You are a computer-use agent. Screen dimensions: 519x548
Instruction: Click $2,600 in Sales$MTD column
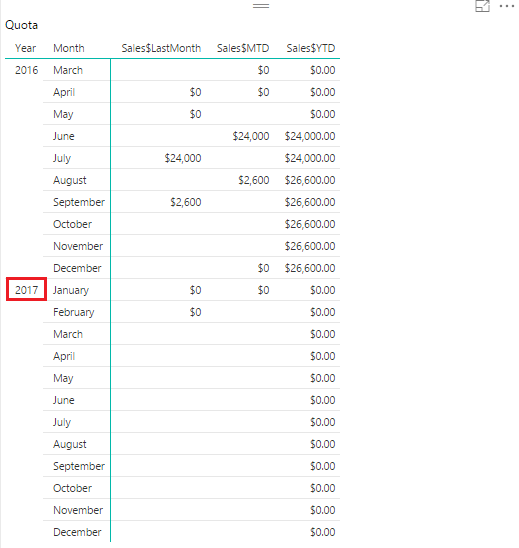pos(254,180)
